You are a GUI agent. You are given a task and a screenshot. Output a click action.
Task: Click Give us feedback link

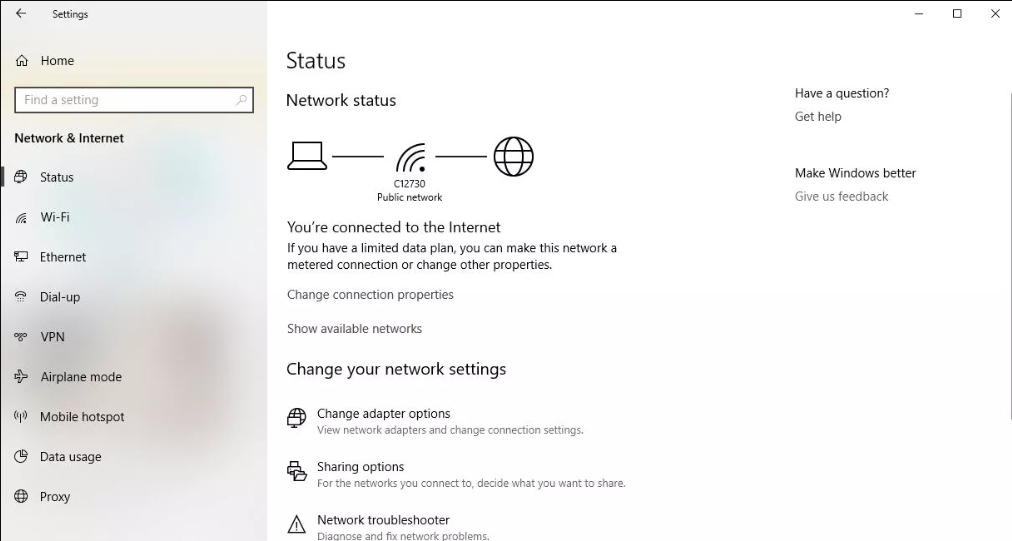[841, 196]
